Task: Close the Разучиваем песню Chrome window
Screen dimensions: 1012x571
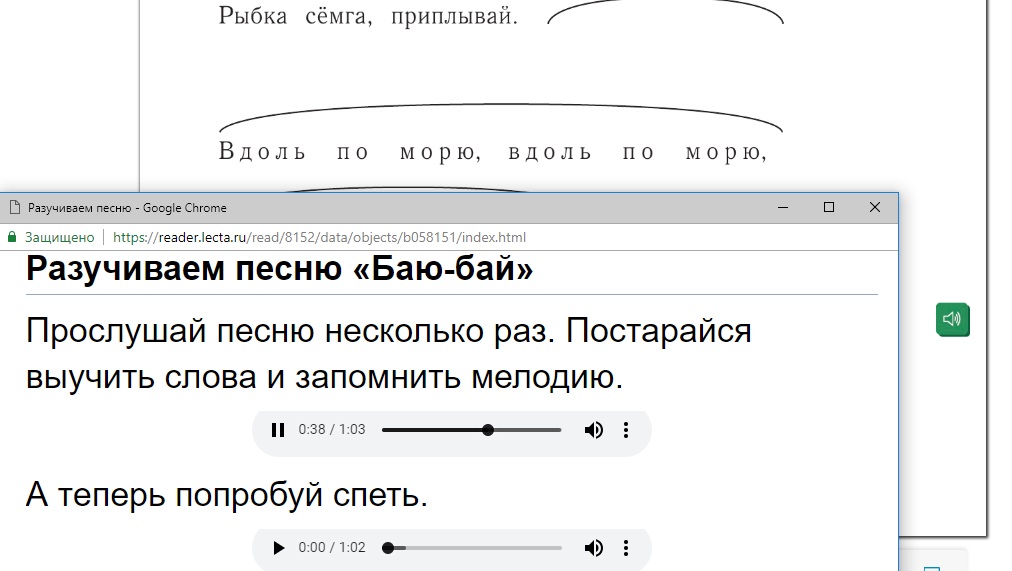Action: point(875,207)
